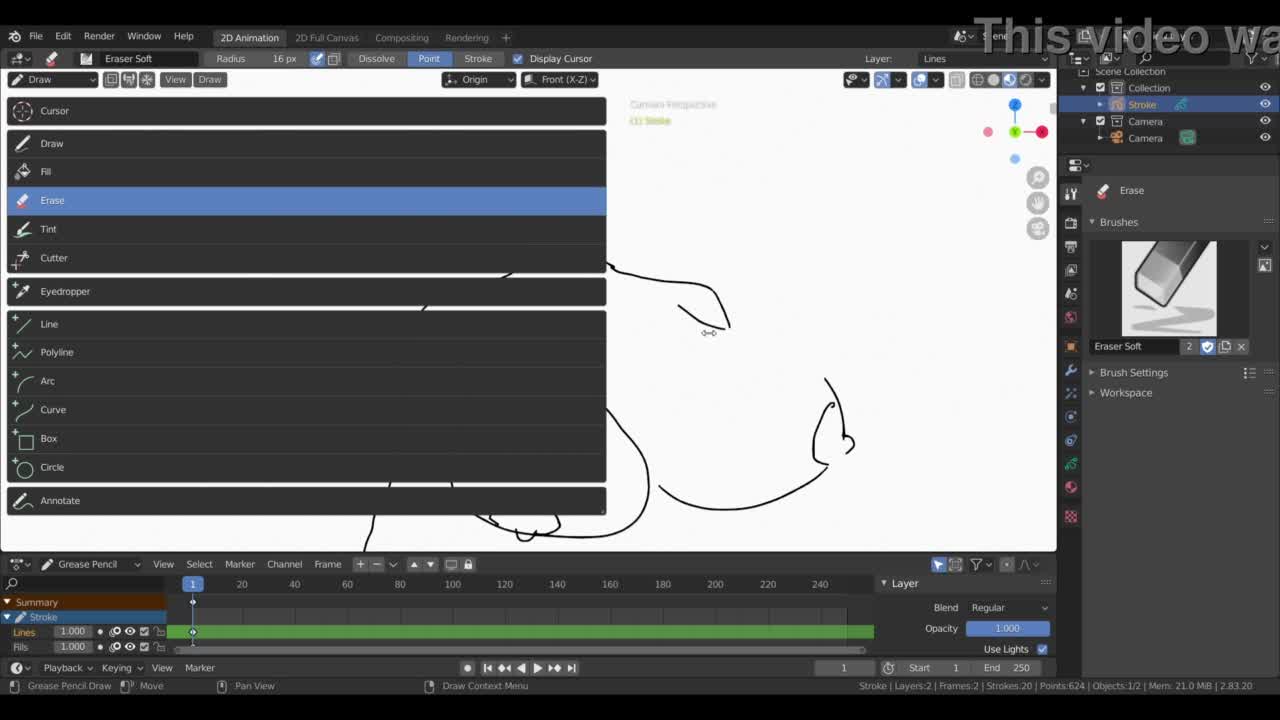Select the Tint tool
This screenshot has height=720, width=1280.
point(48,230)
